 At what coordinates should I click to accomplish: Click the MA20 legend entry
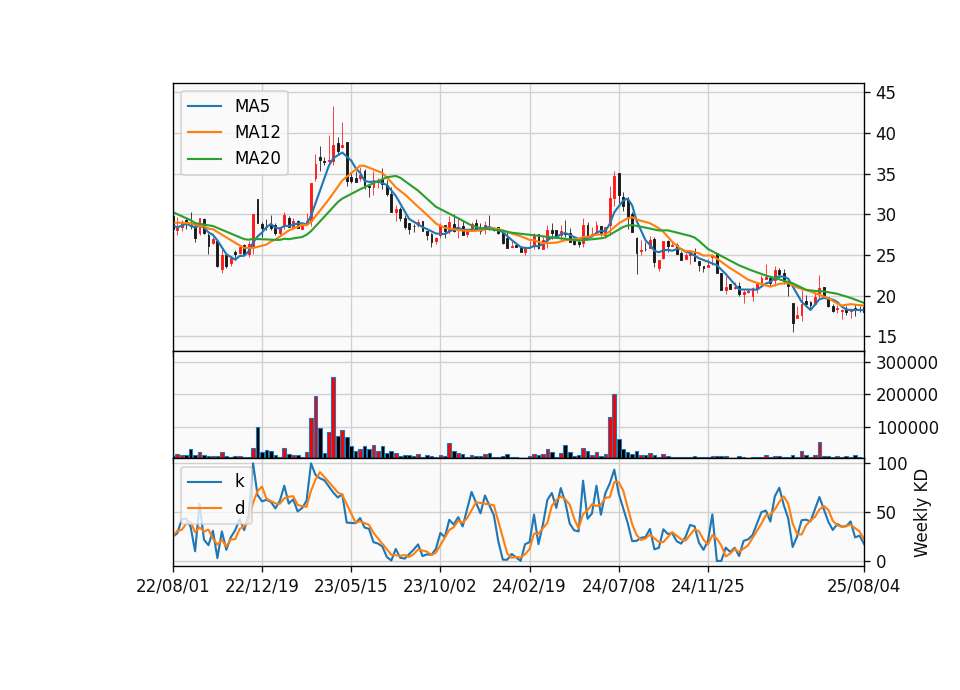click(x=233, y=158)
